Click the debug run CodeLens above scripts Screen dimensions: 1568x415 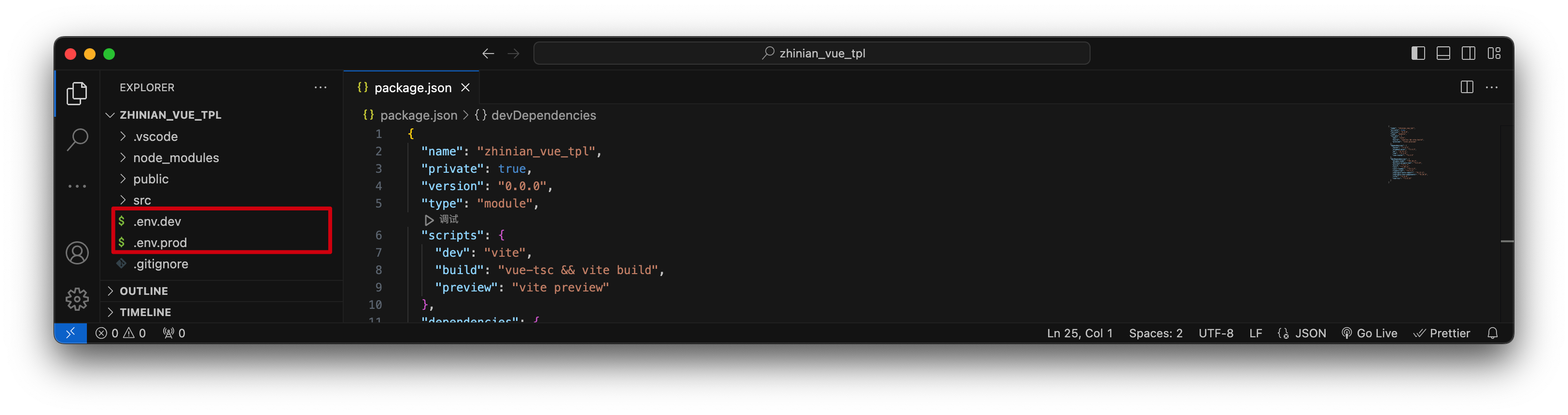click(441, 219)
